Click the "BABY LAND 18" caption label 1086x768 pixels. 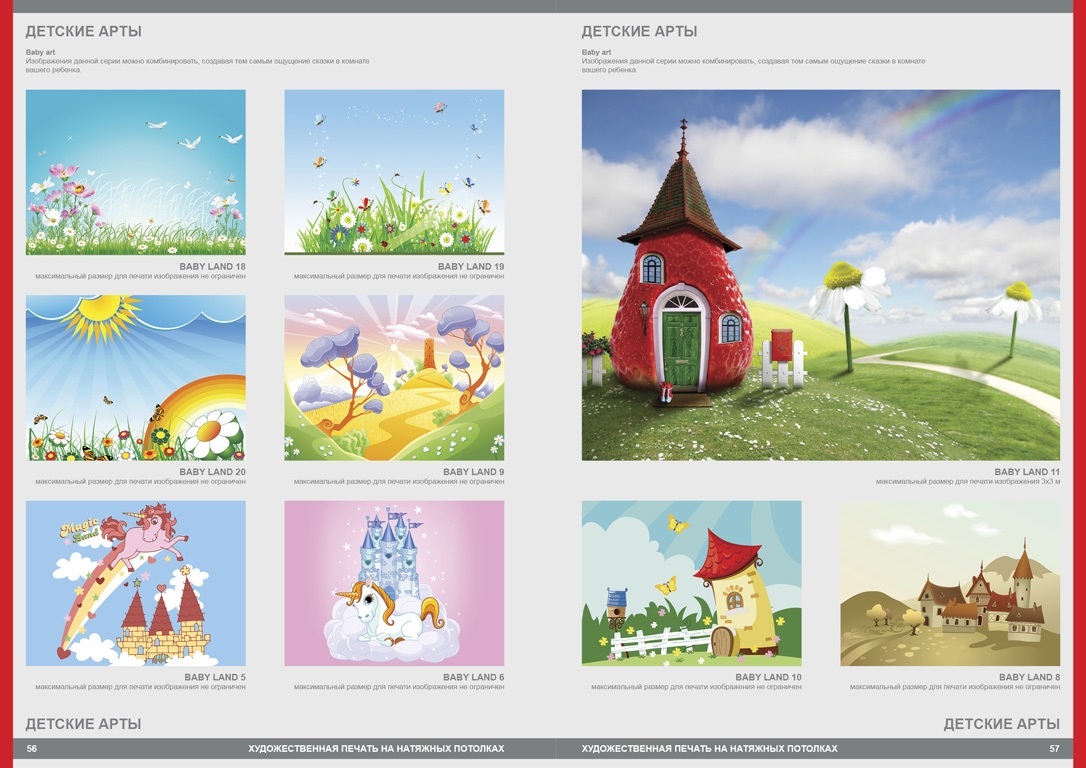coord(212,267)
